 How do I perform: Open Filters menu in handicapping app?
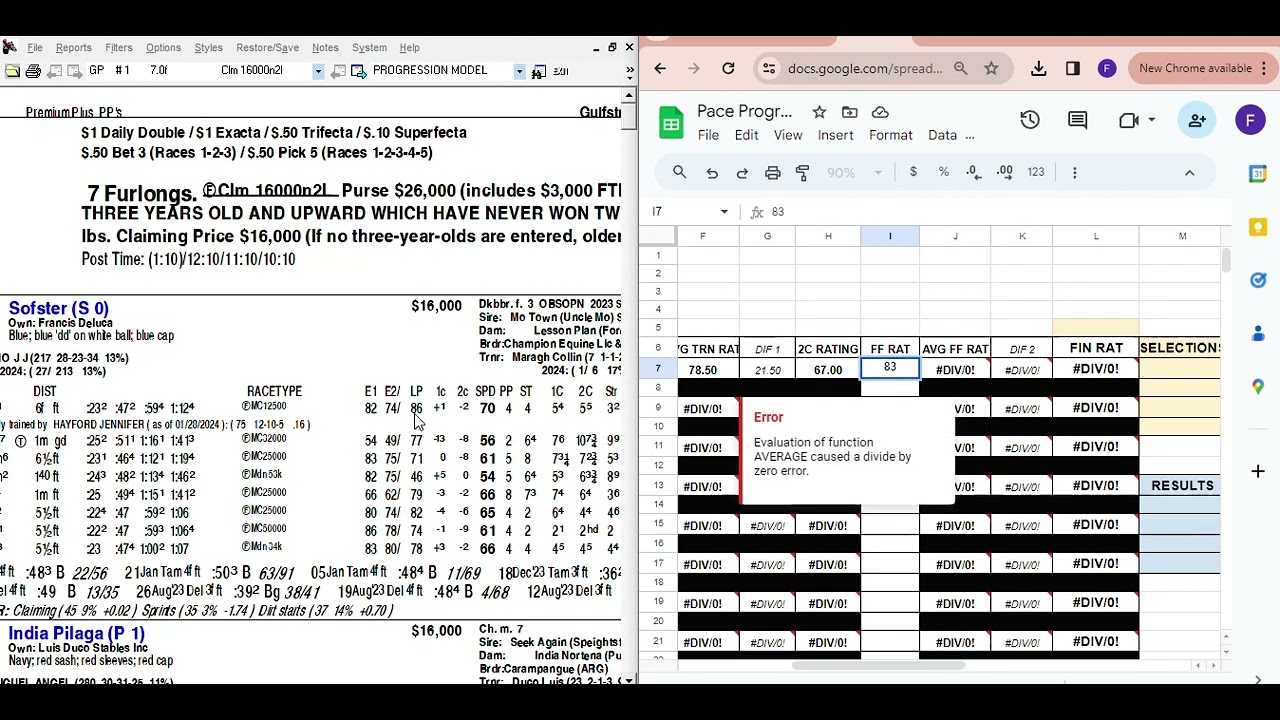coord(119,47)
